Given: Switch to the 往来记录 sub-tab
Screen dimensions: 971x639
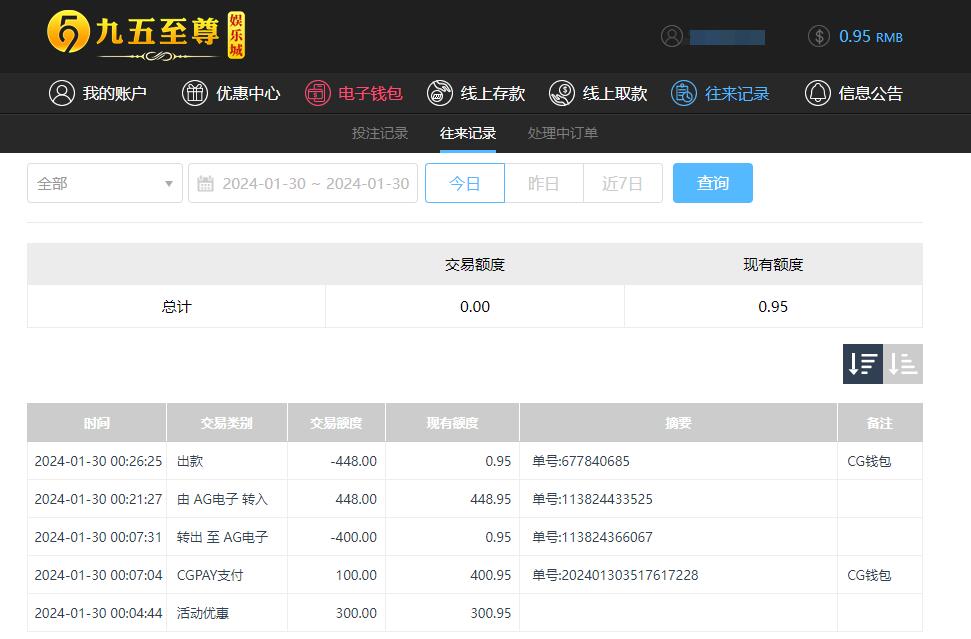Looking at the screenshot, I should tap(468, 133).
